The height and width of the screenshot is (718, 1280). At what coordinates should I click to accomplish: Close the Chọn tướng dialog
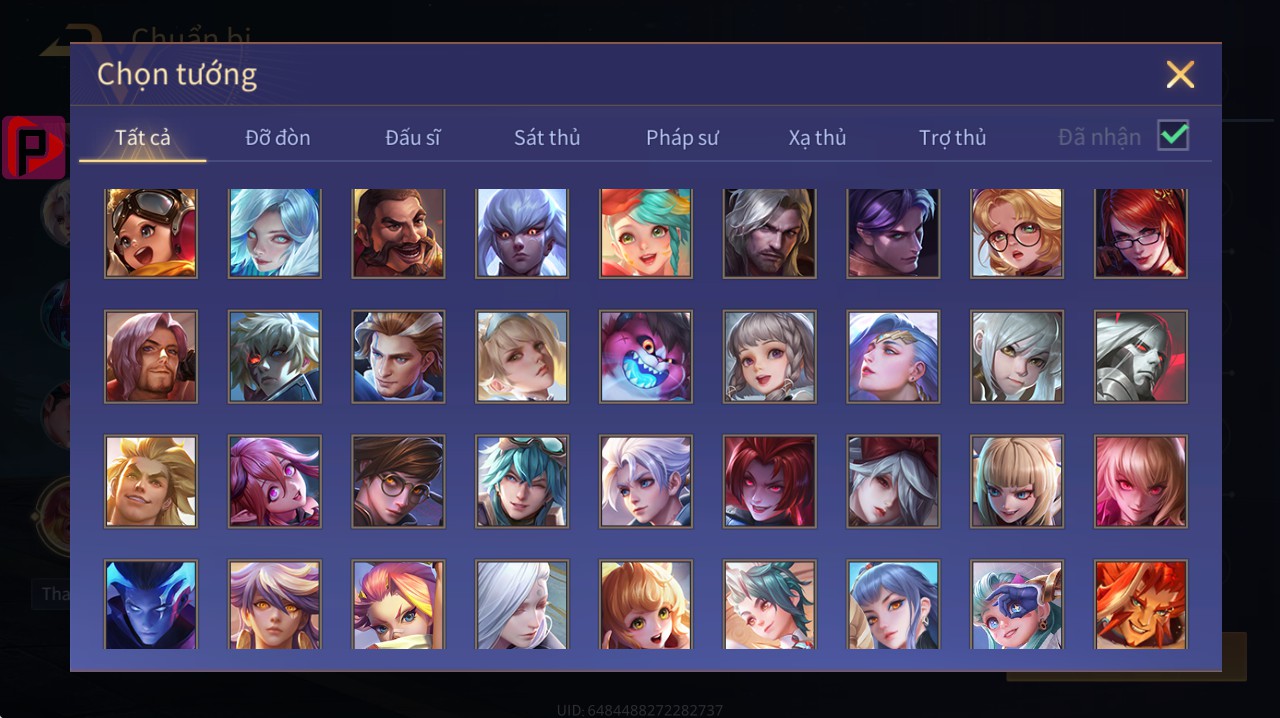coord(1180,75)
